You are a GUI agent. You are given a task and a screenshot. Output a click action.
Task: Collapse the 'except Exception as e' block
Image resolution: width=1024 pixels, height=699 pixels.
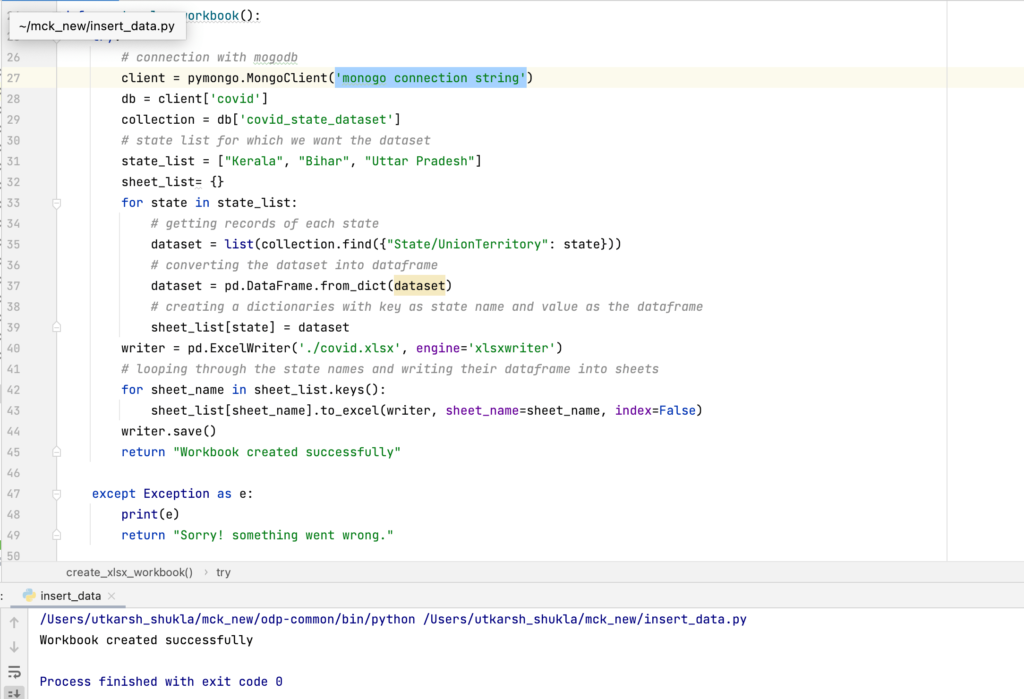pyautogui.click(x=57, y=494)
